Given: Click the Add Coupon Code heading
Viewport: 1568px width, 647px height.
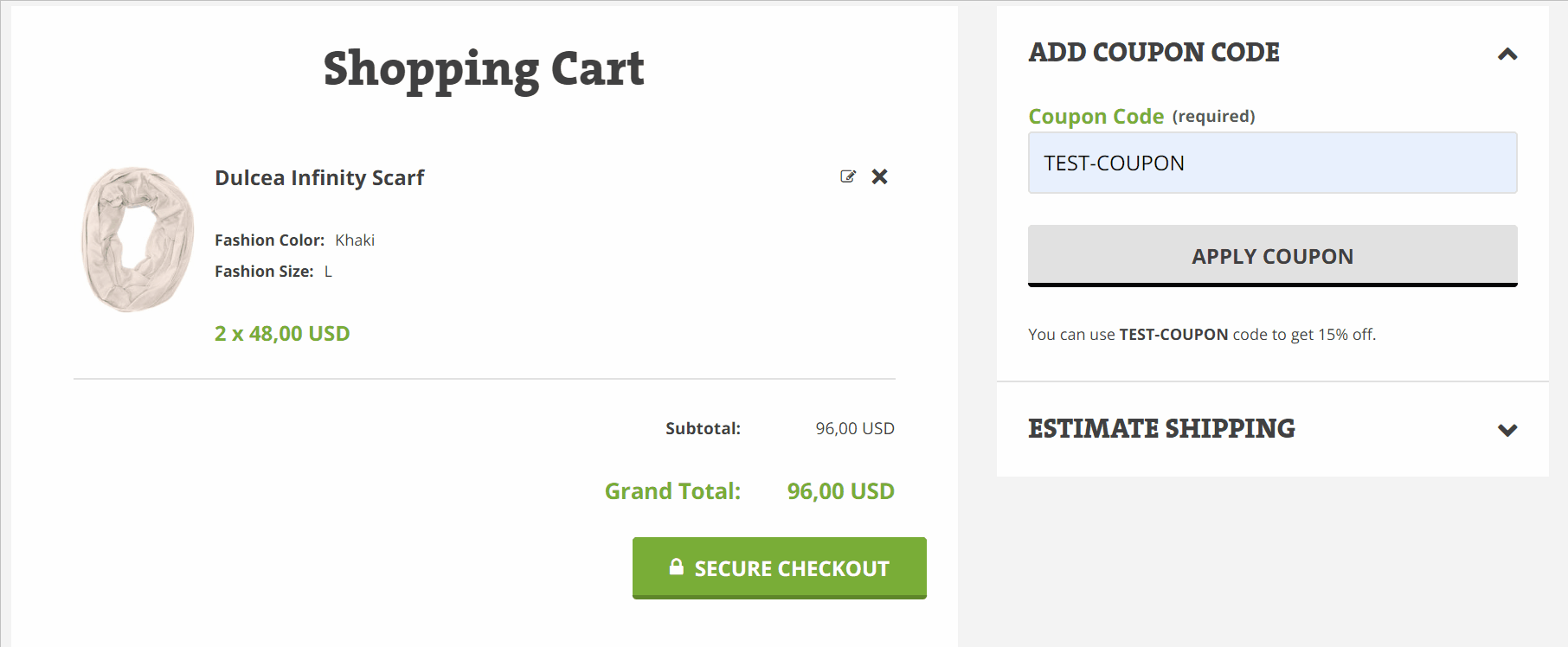Looking at the screenshot, I should (1154, 52).
